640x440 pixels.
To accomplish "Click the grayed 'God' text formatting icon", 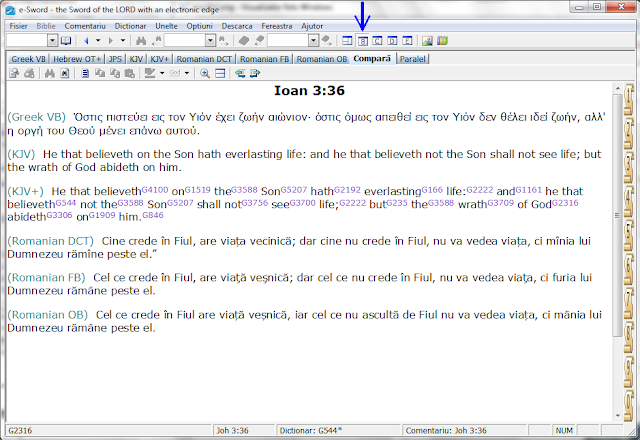I will click(x=175, y=73).
